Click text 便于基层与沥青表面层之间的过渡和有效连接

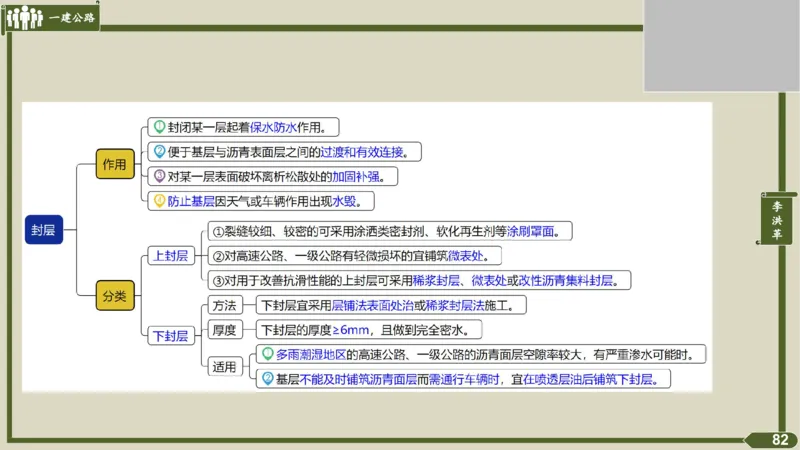coord(288,152)
